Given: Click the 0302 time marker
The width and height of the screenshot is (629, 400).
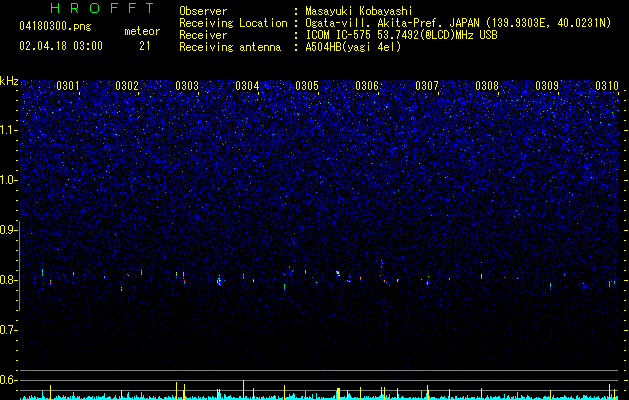Looking at the screenshot, I should coord(127,86).
